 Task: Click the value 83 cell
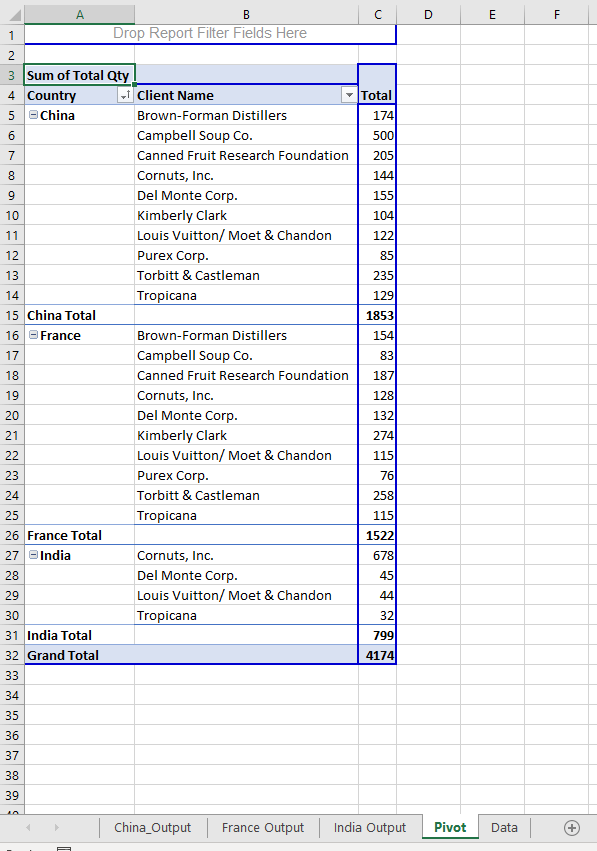tap(377, 355)
